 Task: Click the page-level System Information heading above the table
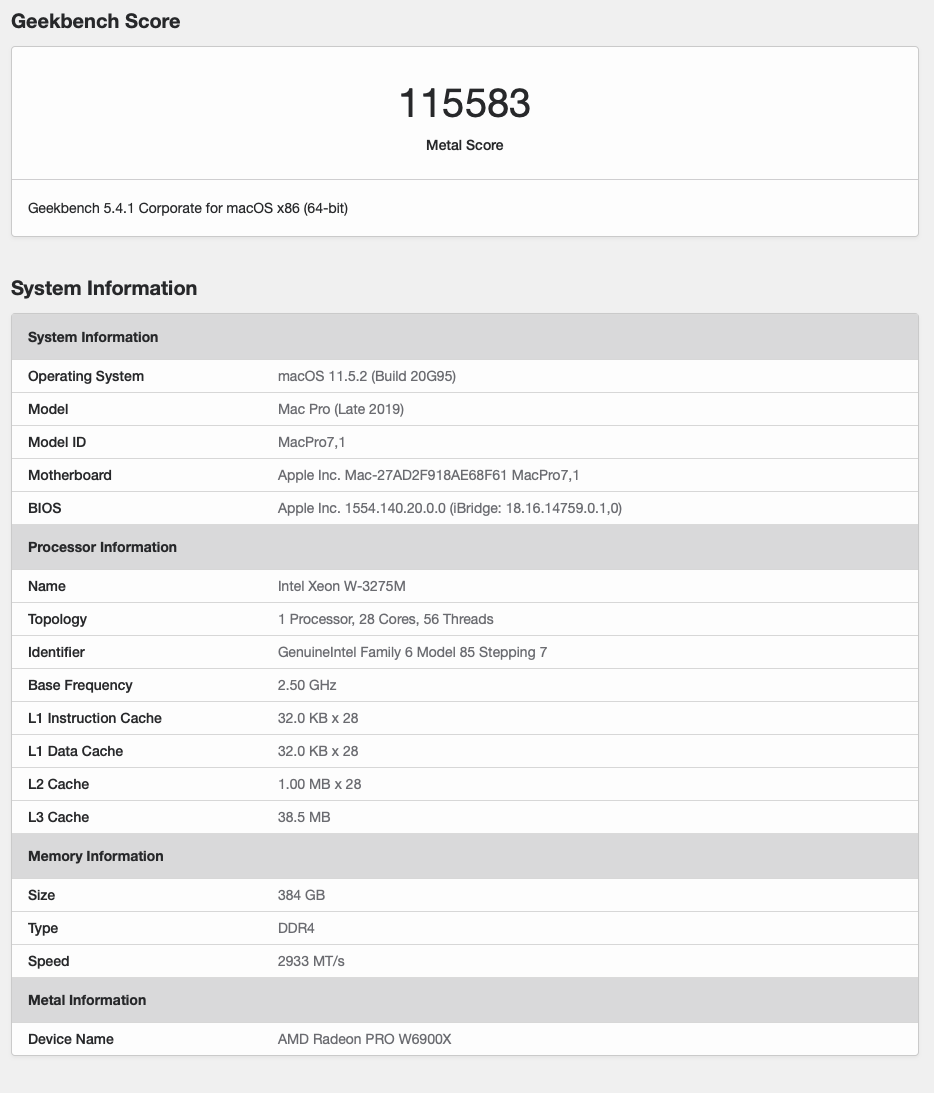[104, 288]
